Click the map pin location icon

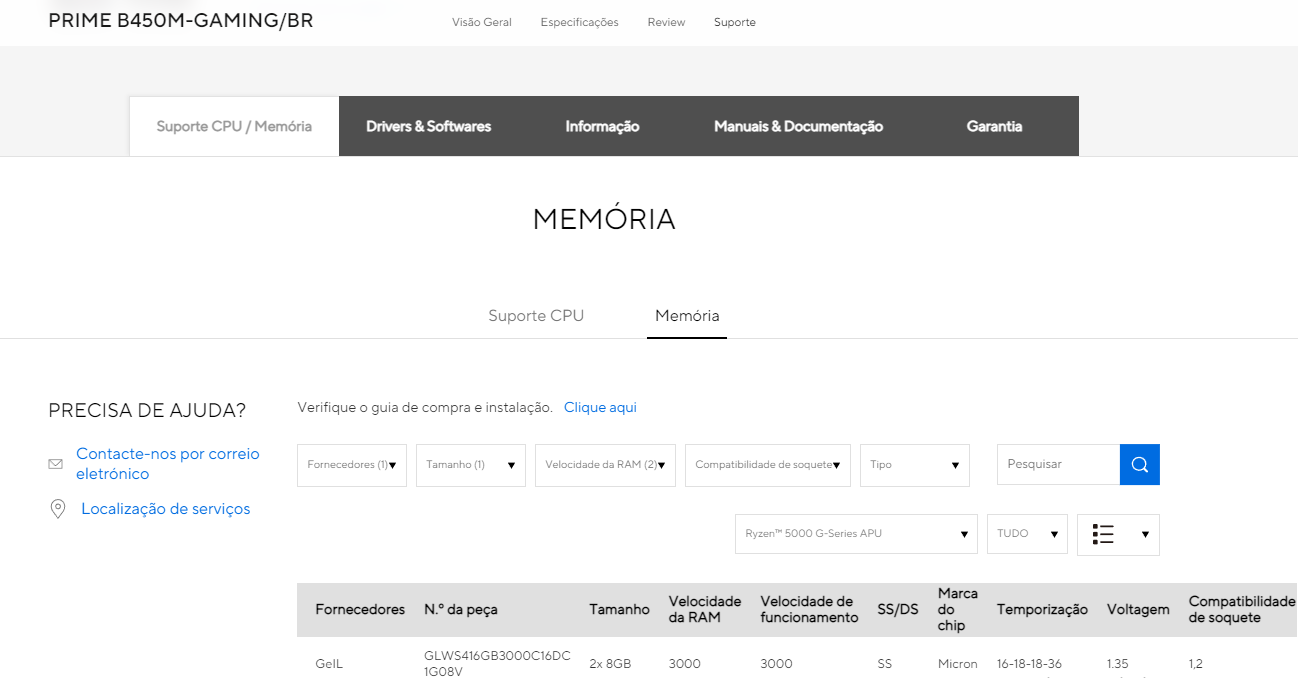57,509
